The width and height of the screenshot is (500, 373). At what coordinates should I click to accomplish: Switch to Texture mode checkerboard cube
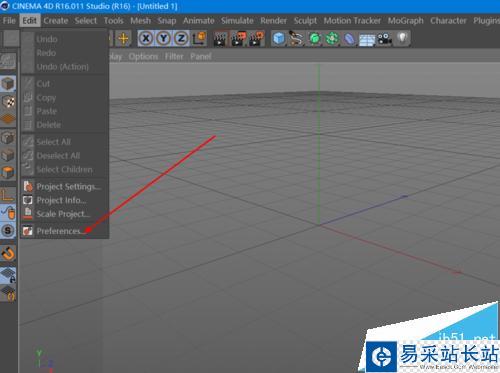pos(8,102)
